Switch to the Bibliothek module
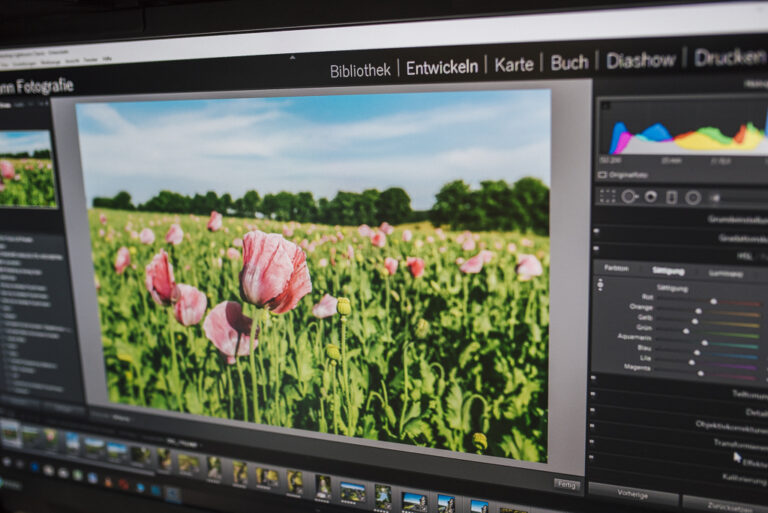The height and width of the screenshot is (513, 768). point(360,71)
